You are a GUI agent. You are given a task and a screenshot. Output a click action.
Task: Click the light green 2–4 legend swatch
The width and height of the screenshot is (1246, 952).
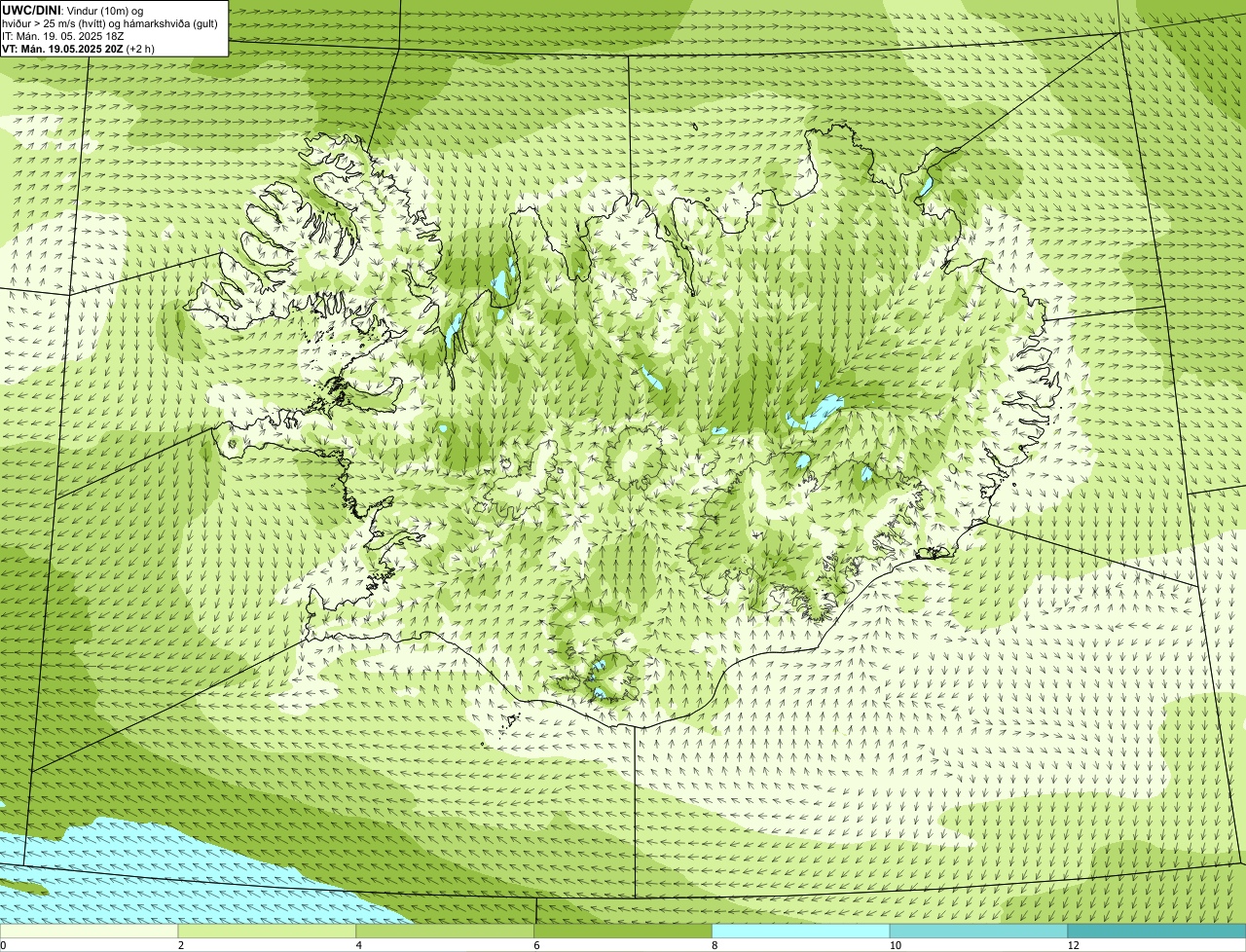(268, 932)
